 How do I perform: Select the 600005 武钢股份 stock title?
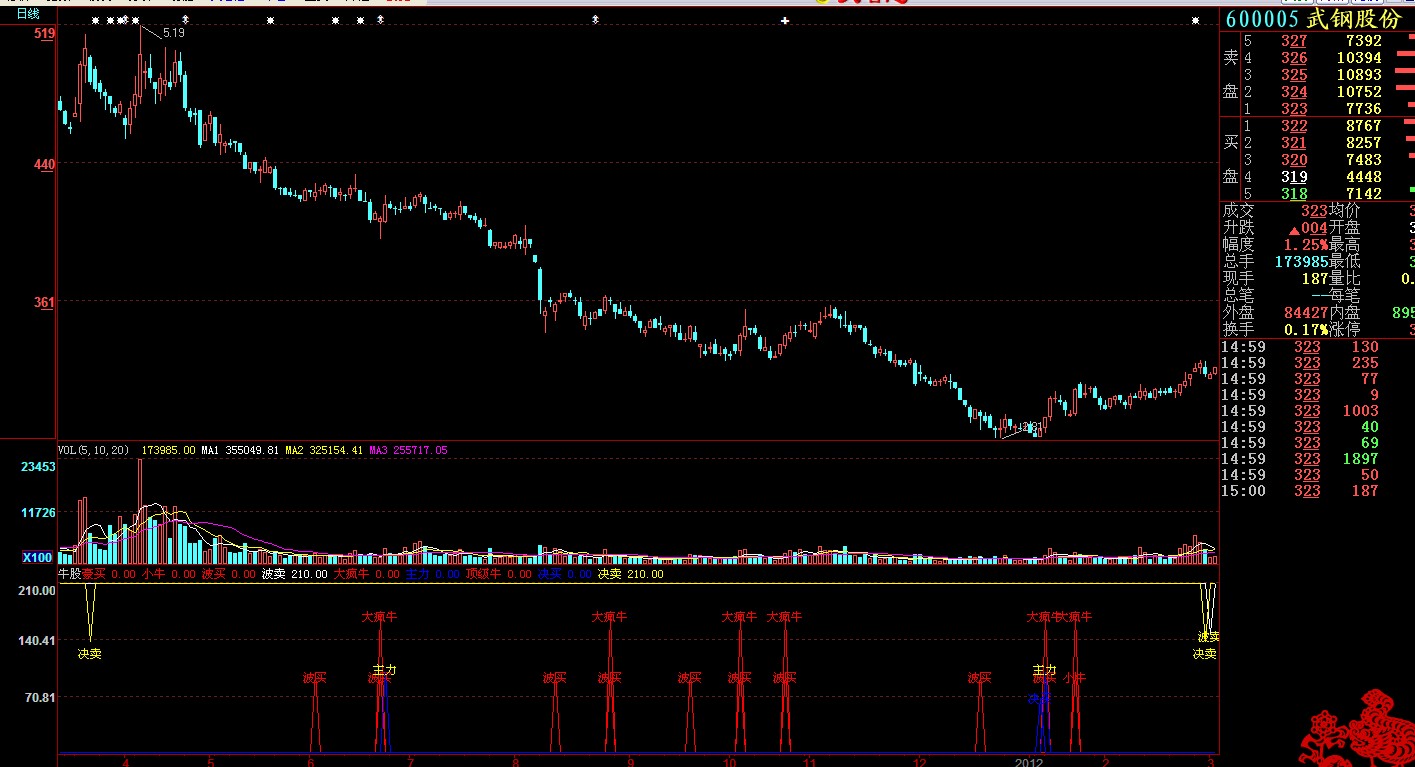pyautogui.click(x=1312, y=19)
